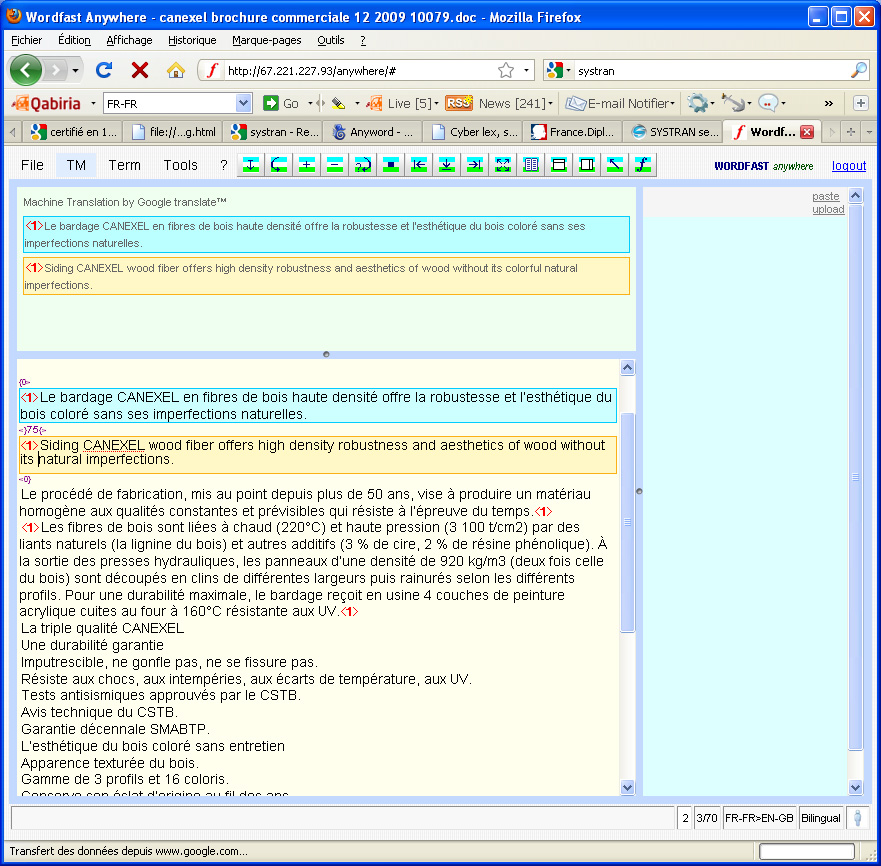
Task: Open the RSS News feed button
Action: point(458,103)
